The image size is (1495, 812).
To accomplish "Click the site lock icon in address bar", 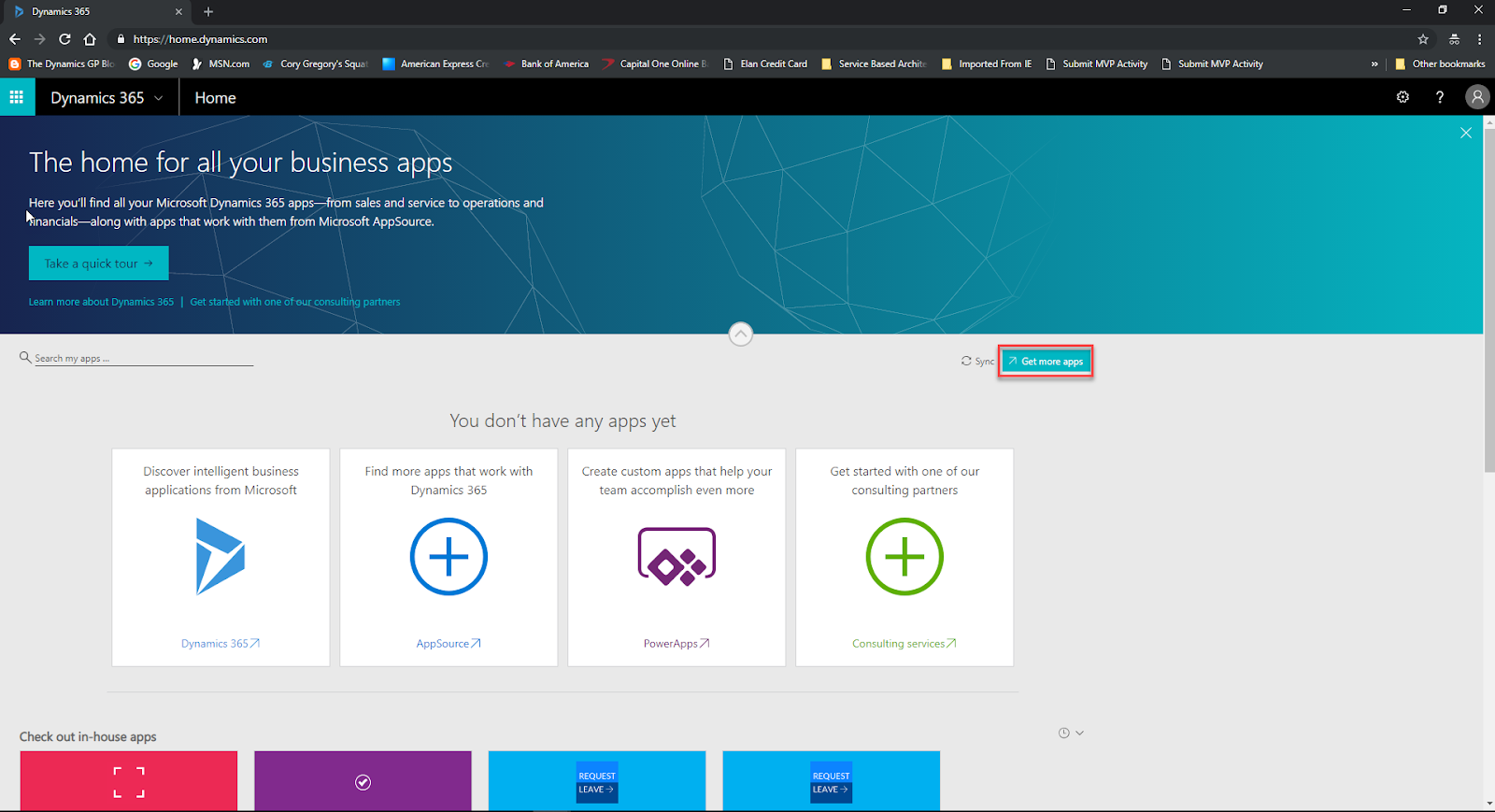I will pyautogui.click(x=121, y=39).
